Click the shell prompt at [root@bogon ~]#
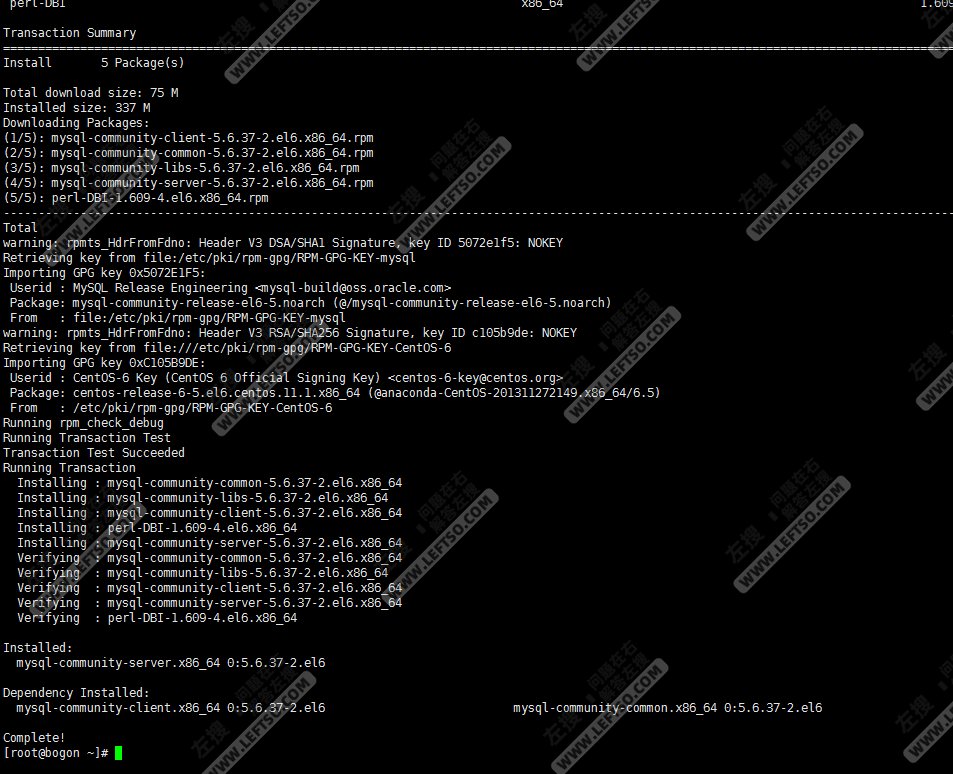953x774 pixels. [55, 753]
